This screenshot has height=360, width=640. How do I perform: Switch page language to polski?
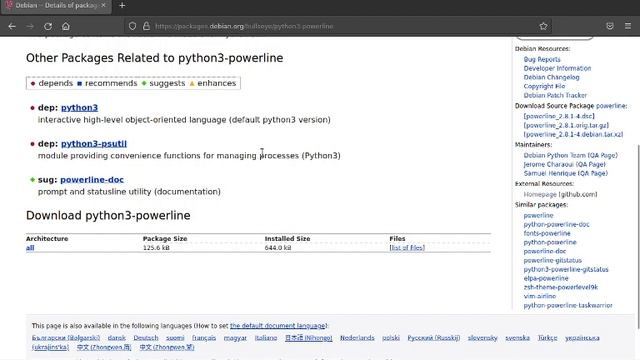(391, 338)
